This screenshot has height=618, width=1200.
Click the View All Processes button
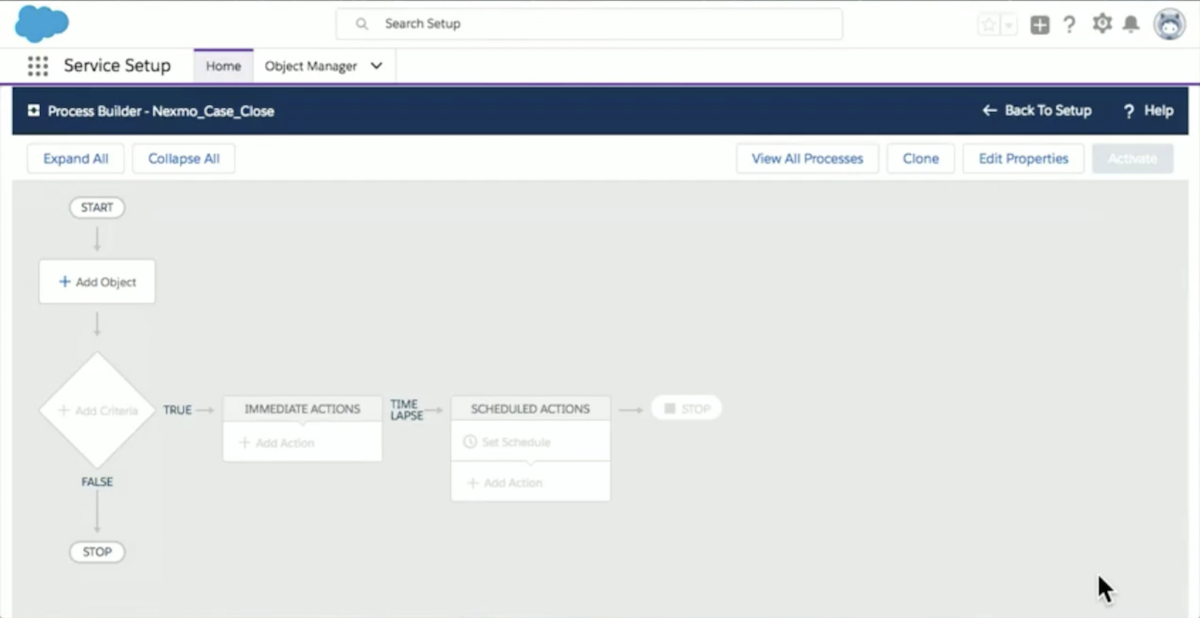tap(807, 159)
